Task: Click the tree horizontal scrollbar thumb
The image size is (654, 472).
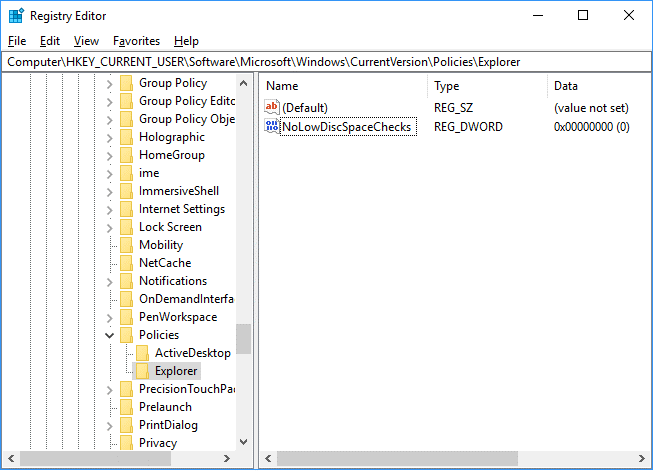Action: (96, 459)
